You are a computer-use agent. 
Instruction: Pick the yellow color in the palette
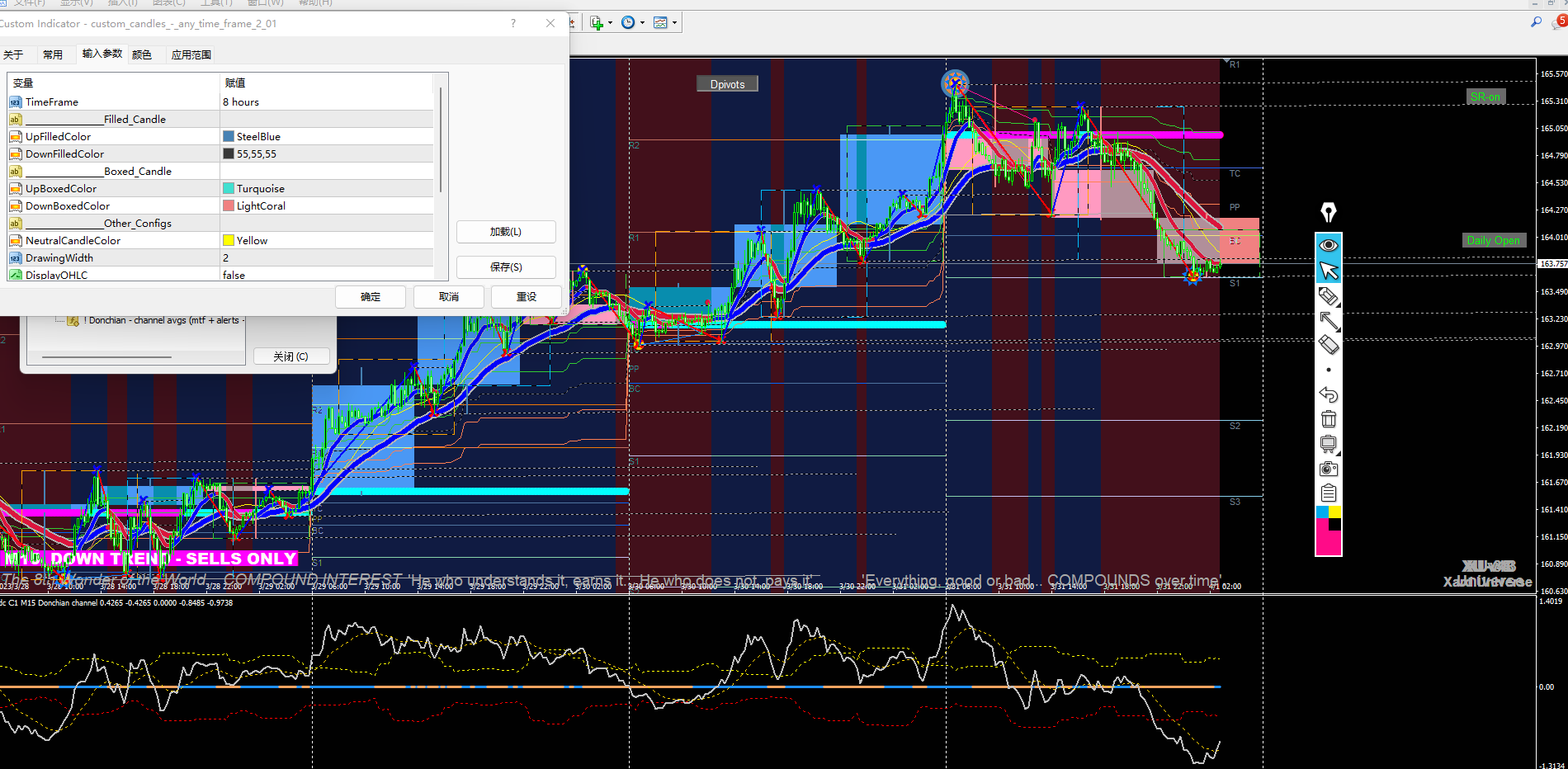pyautogui.click(x=1334, y=512)
